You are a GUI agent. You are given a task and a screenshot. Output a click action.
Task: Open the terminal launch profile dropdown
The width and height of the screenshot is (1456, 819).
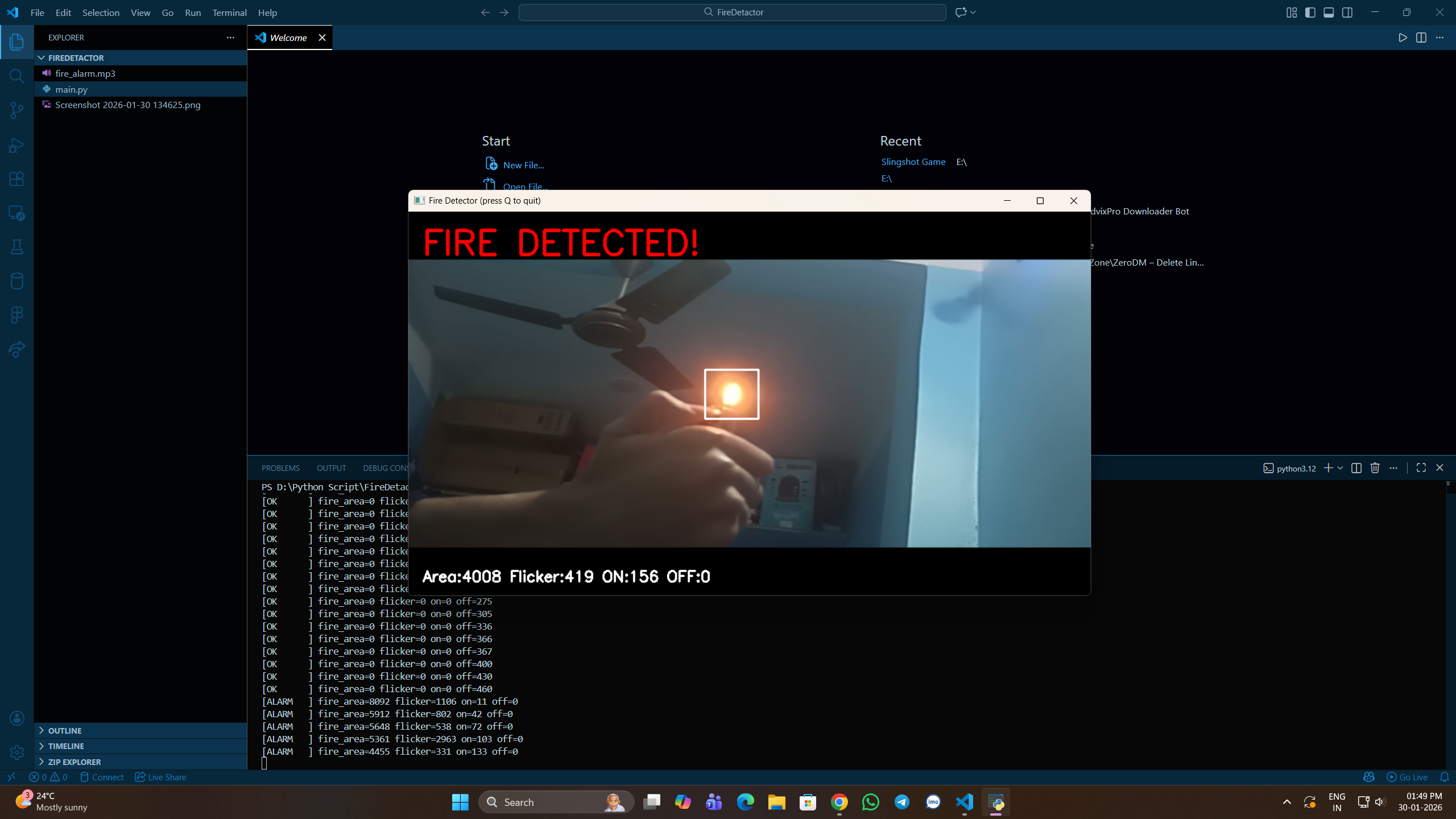click(x=1341, y=468)
